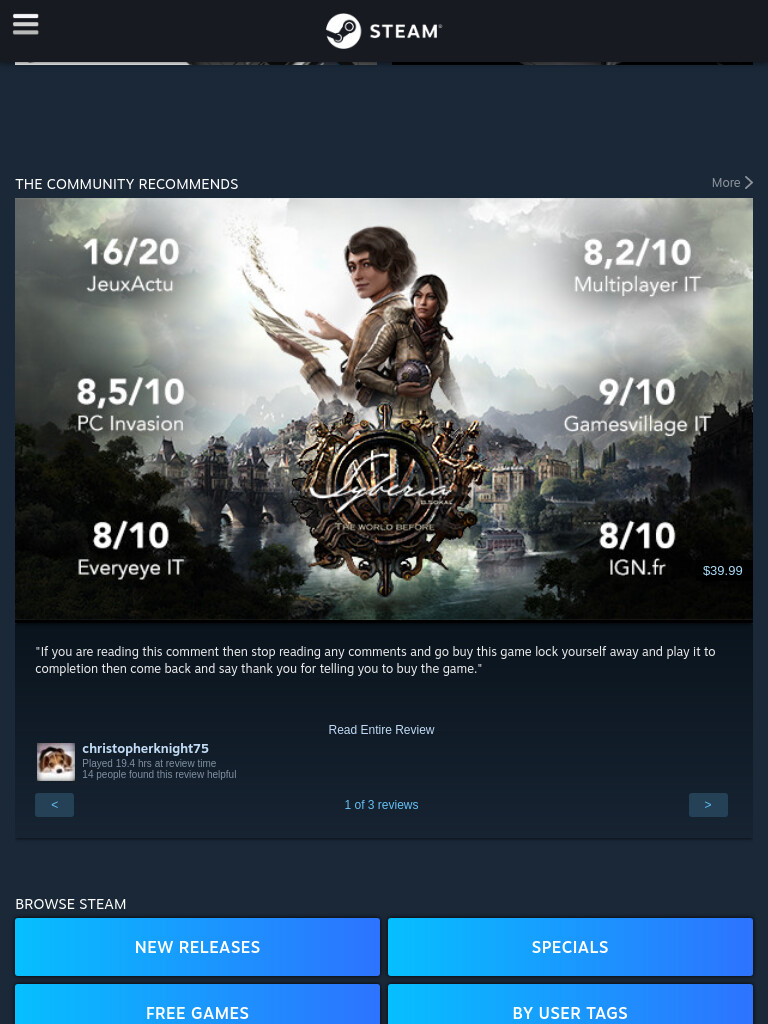
Task: Open christopherknight75 user profile name
Action: 146,748
